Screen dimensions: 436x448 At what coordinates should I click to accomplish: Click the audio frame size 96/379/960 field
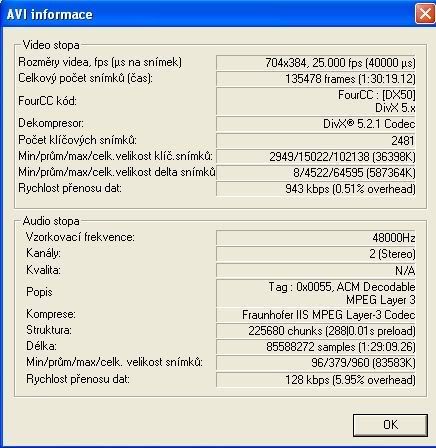coord(316,363)
